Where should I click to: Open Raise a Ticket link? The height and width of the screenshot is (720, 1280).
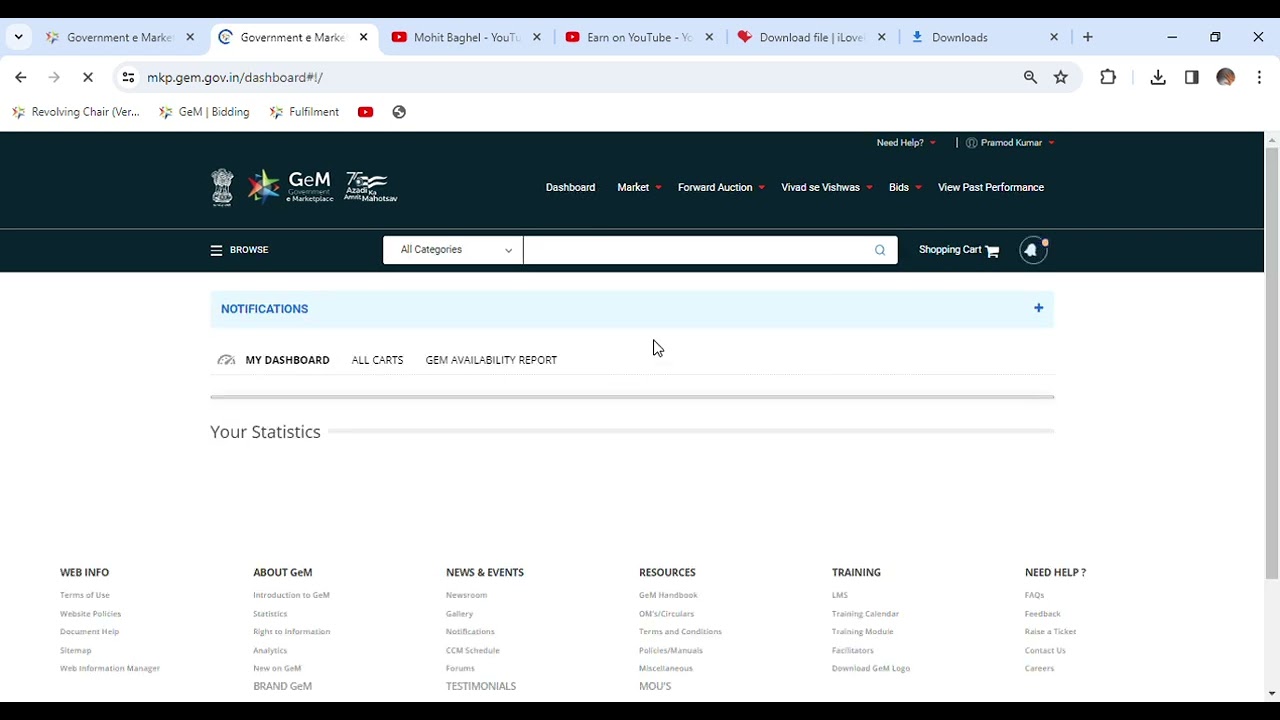pyautogui.click(x=1050, y=632)
